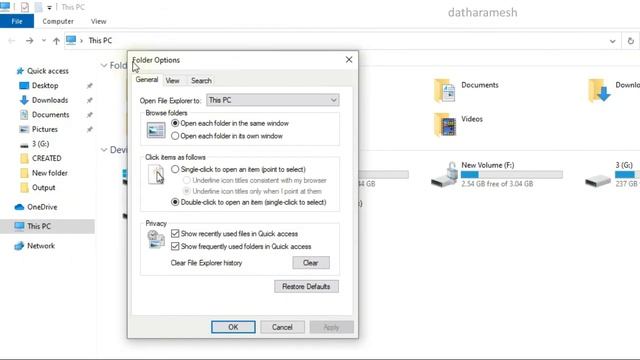Click the OneDrive cloud icon
The width and height of the screenshot is (640, 360).
click(19, 207)
